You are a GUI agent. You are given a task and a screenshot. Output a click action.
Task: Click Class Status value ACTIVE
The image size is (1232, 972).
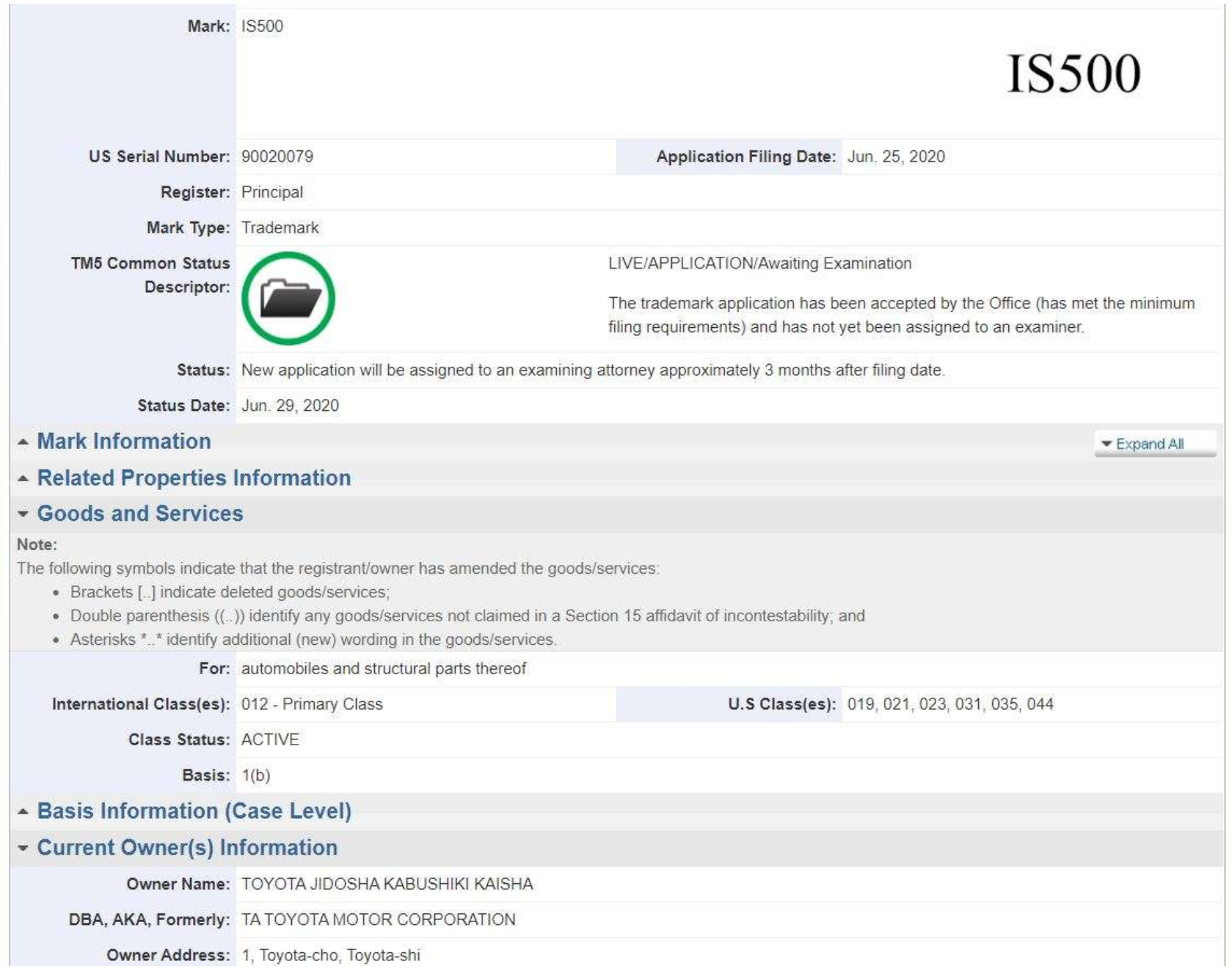click(270, 739)
